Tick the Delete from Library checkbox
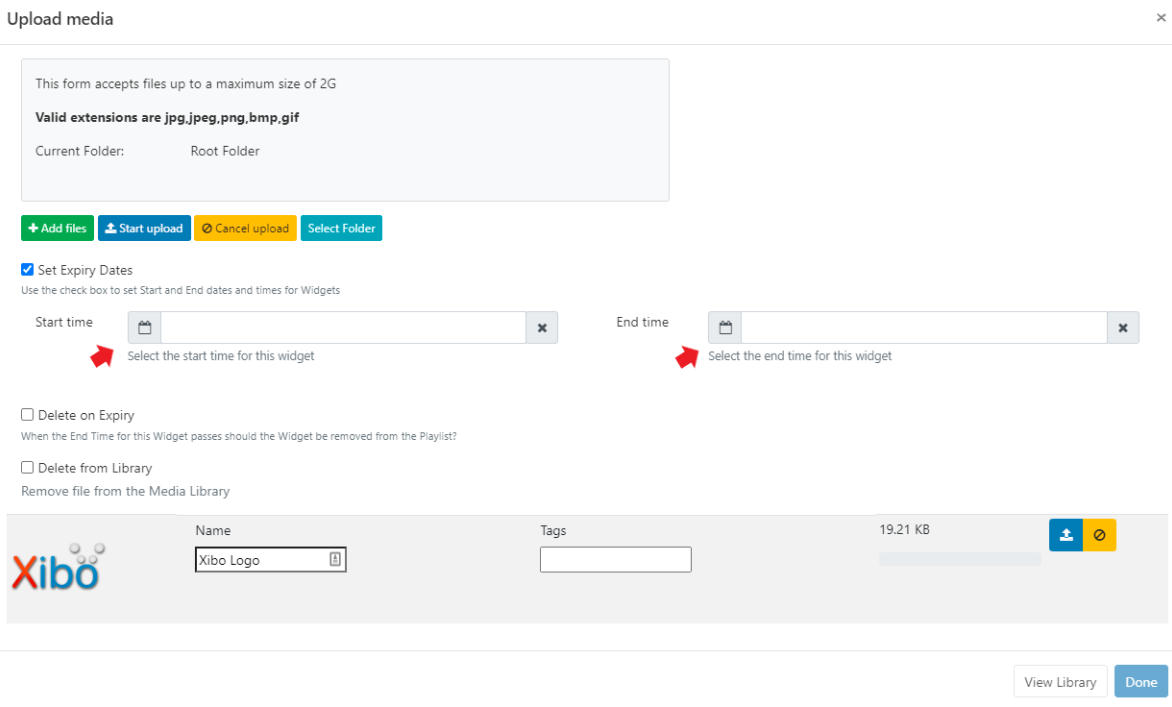Image resolution: width=1172 pixels, height=707 pixels. click(28, 468)
